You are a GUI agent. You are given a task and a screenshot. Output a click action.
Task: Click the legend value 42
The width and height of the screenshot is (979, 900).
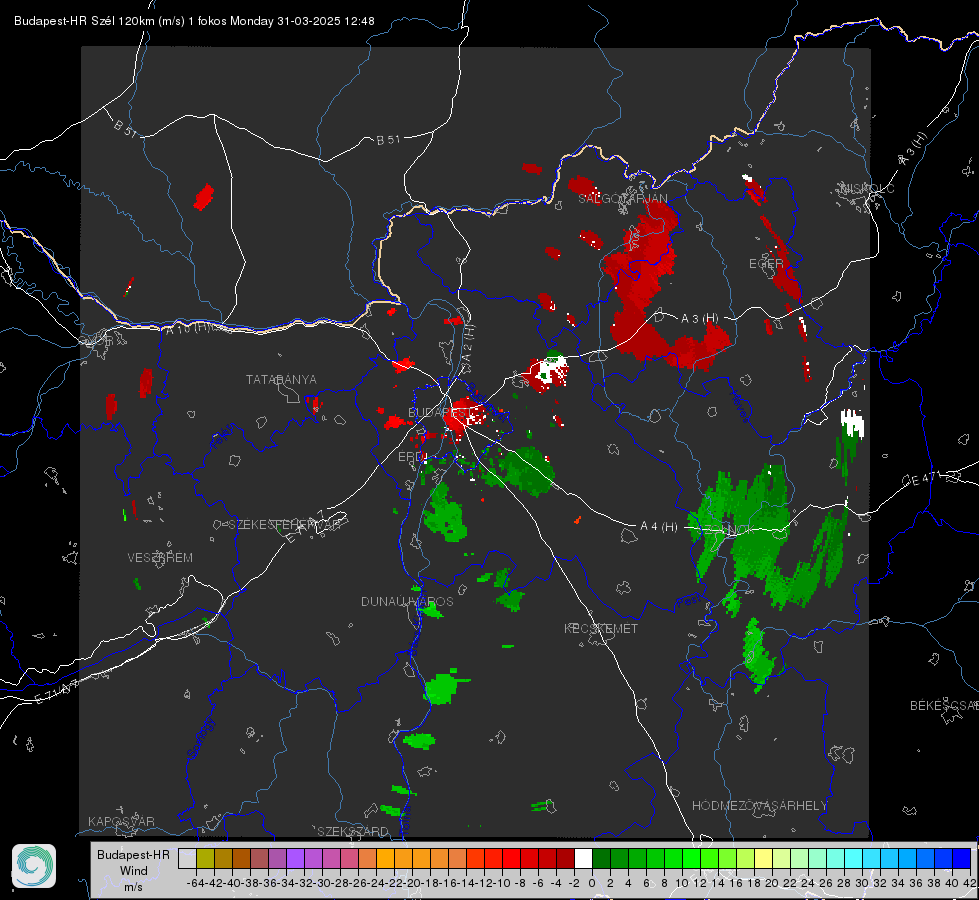[x=970, y=883]
